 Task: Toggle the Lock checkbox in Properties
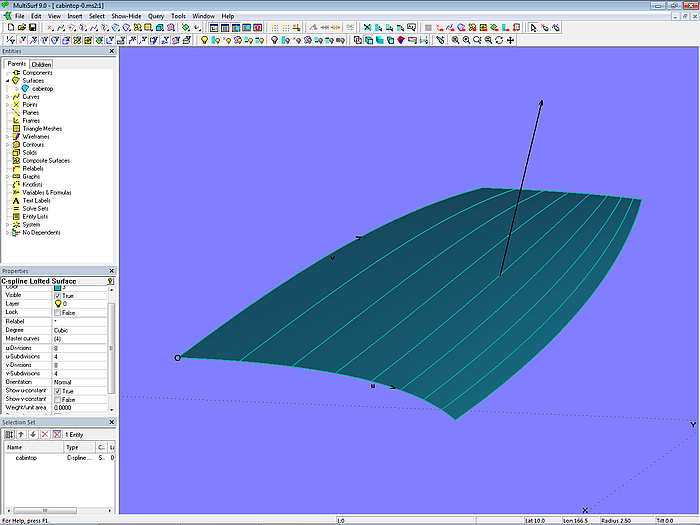tap(57, 312)
